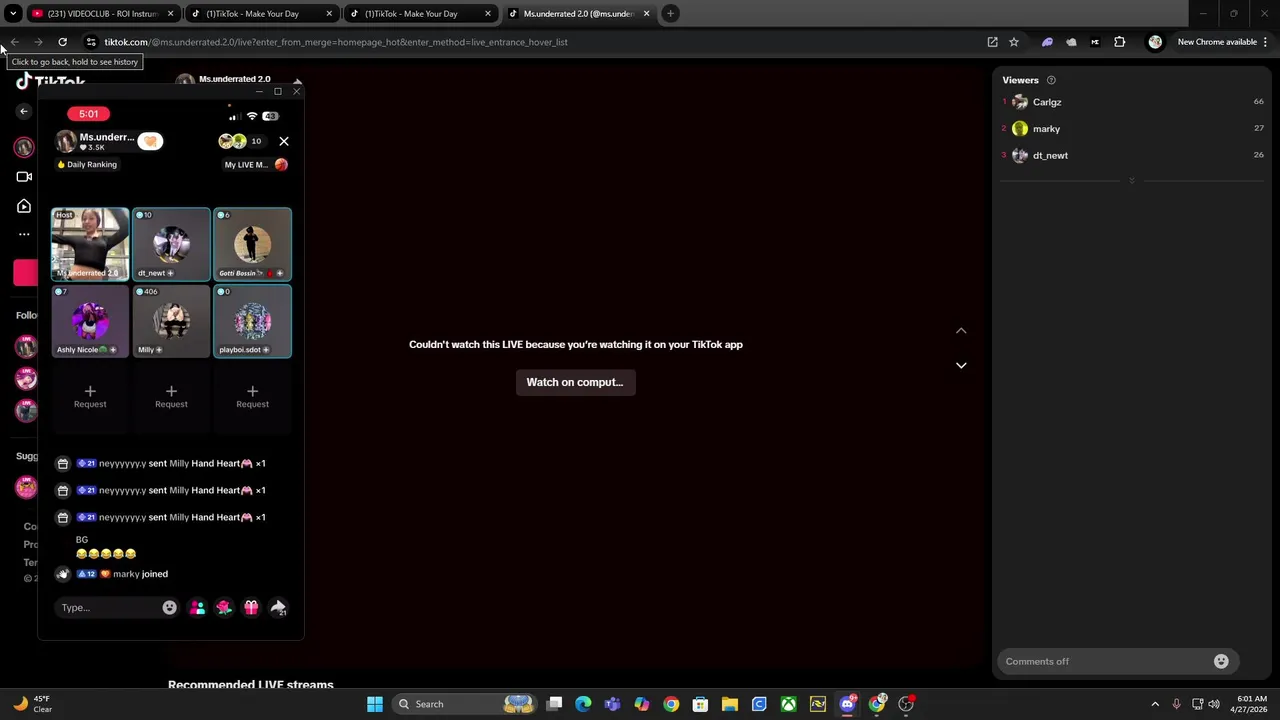Screen dimensions: 1280x720
Task: Close the live stream with the X
Action: point(284,141)
